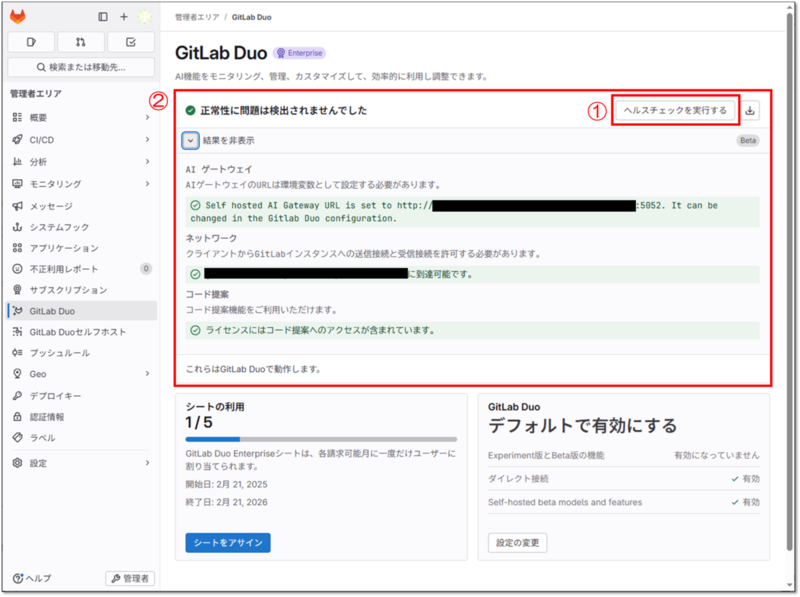Click the デプロイキー key icon

(x=17, y=395)
